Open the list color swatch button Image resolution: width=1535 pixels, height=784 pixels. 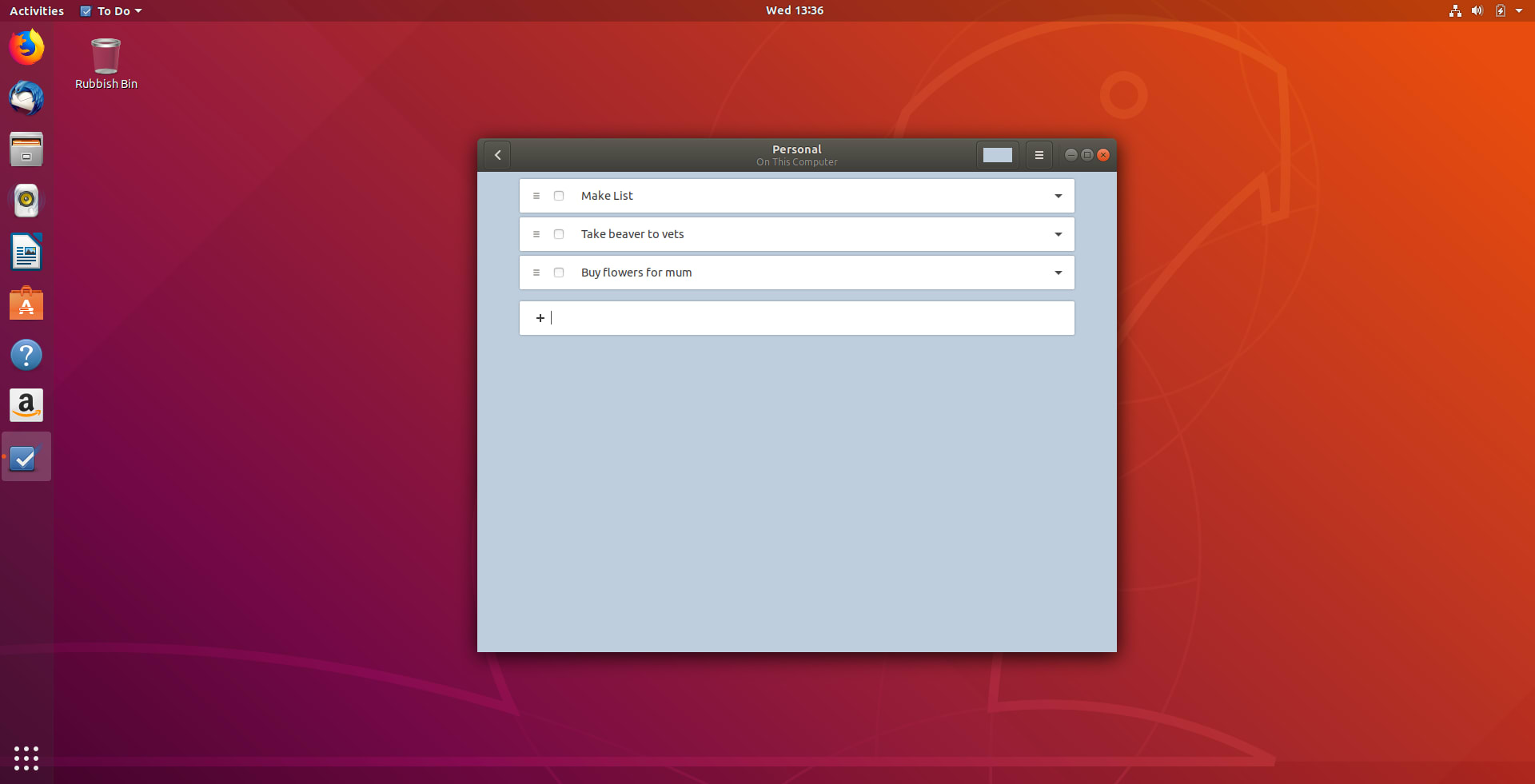[x=997, y=155]
